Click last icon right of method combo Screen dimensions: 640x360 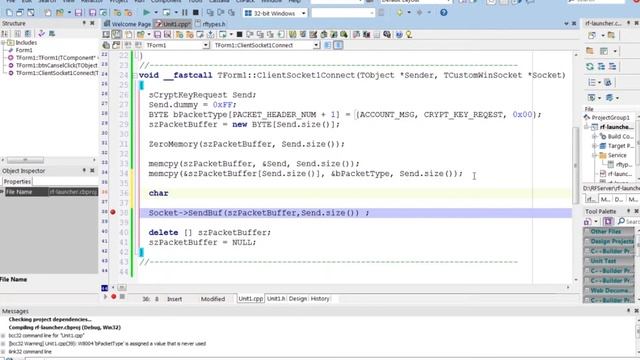[338, 45]
